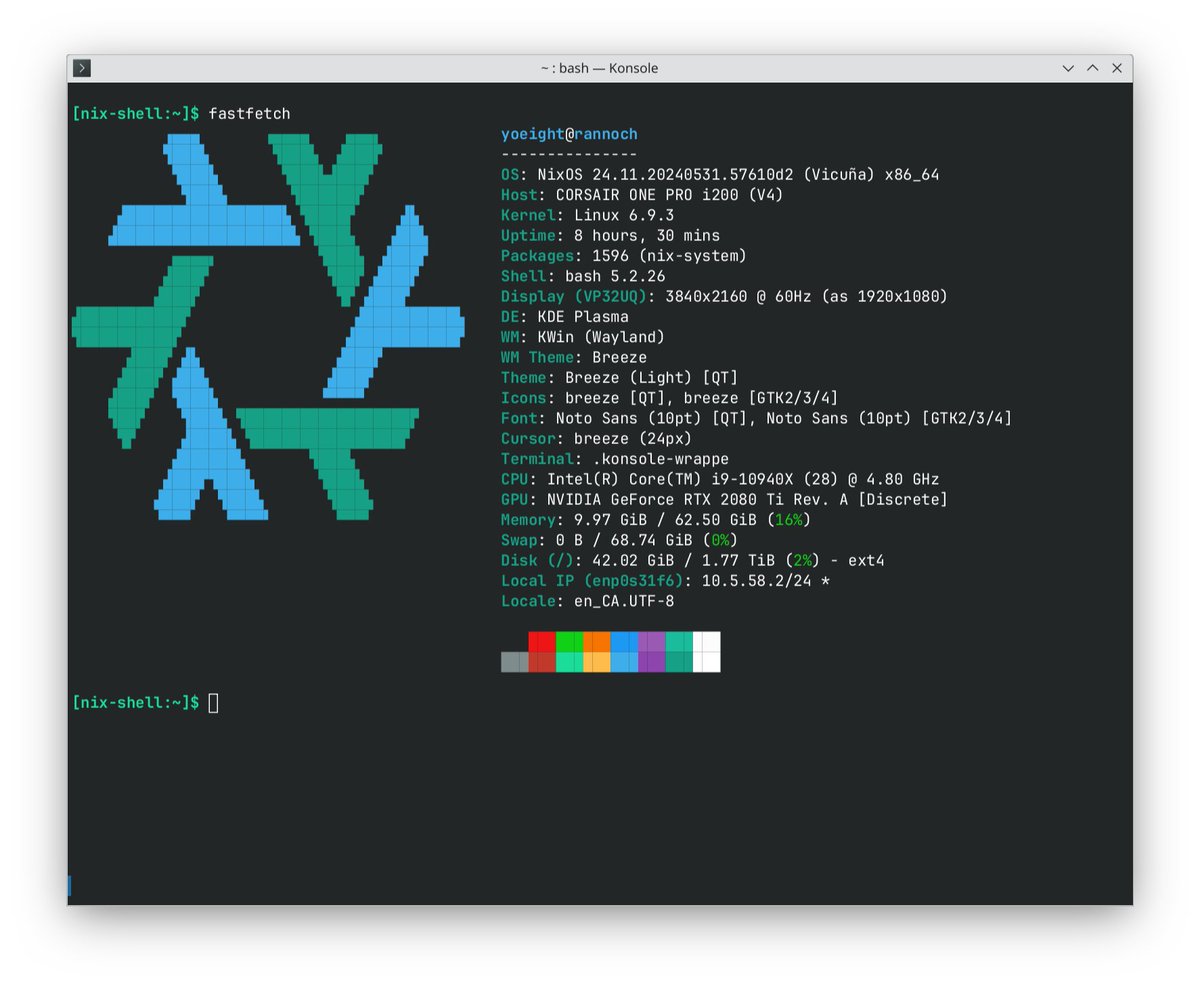The height and width of the screenshot is (985, 1200).
Task: Click the Shell line 'bash 5.2.26'
Action: coord(583,276)
